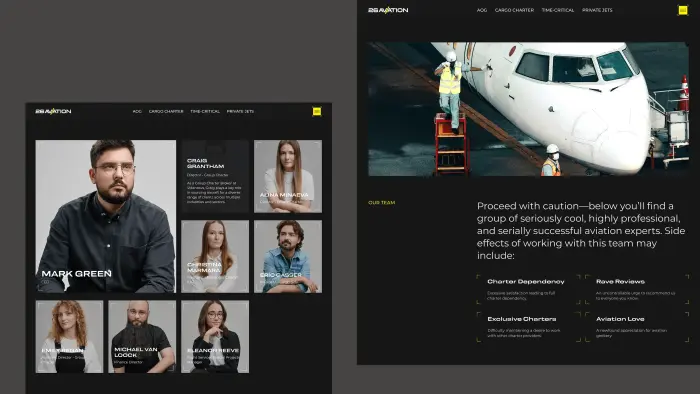Click the OUR TEAM yellow label
Viewport: 700px width, 394px height.
pos(382,203)
